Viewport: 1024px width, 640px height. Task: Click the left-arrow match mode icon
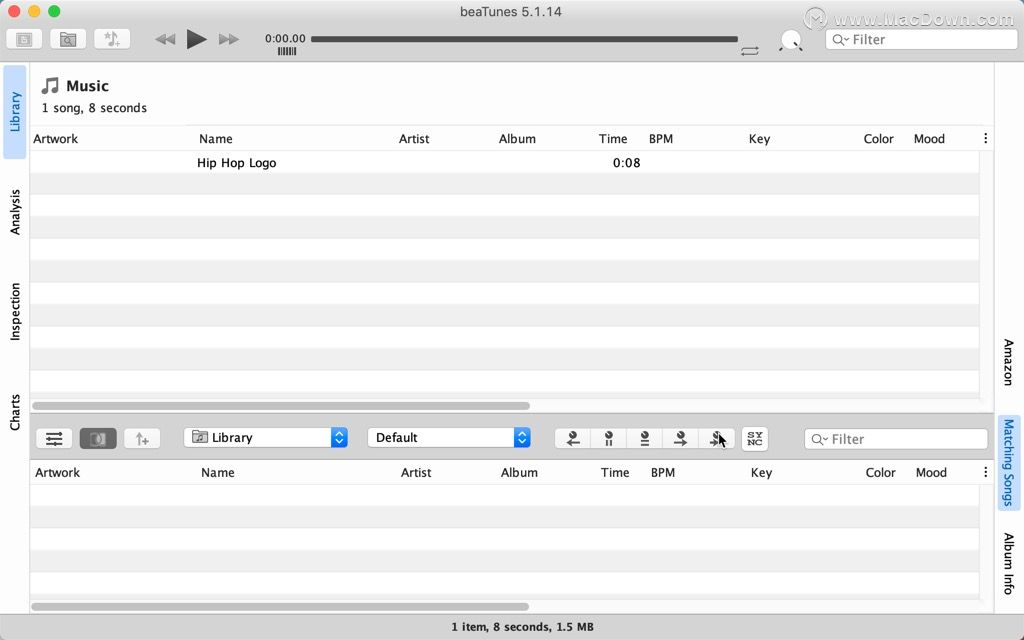pos(573,439)
